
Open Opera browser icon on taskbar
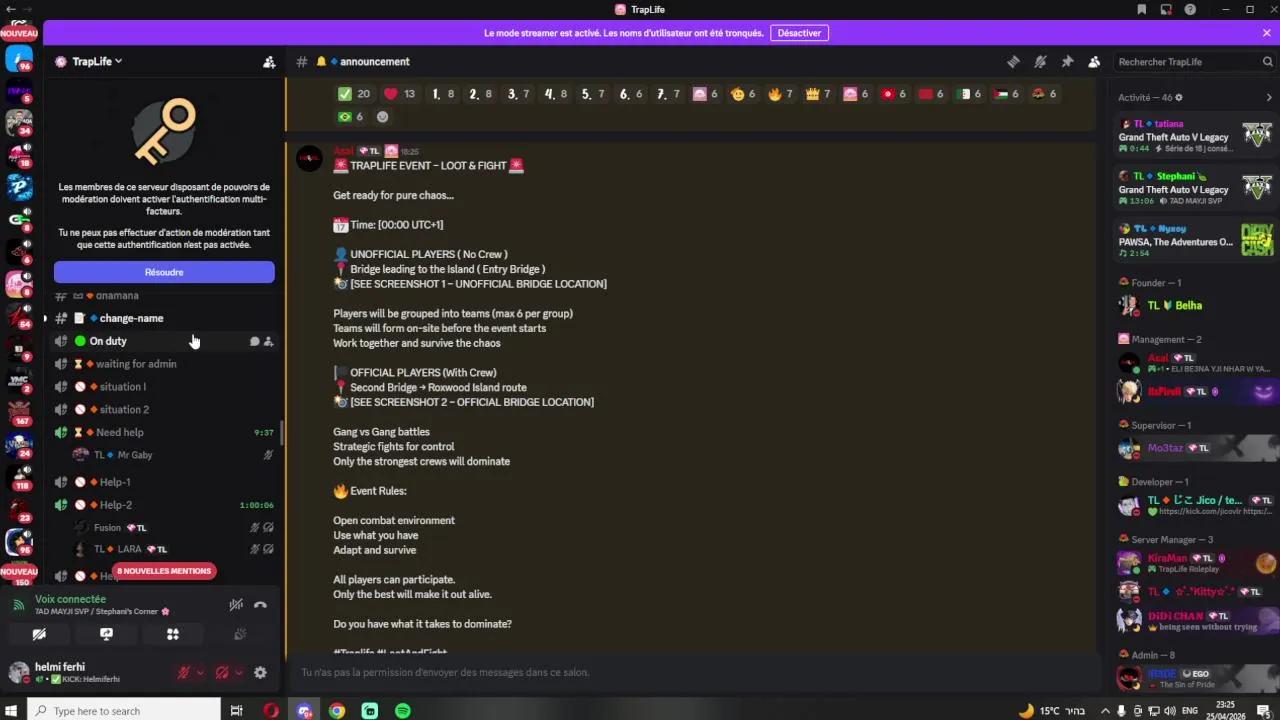pyautogui.click(x=271, y=711)
